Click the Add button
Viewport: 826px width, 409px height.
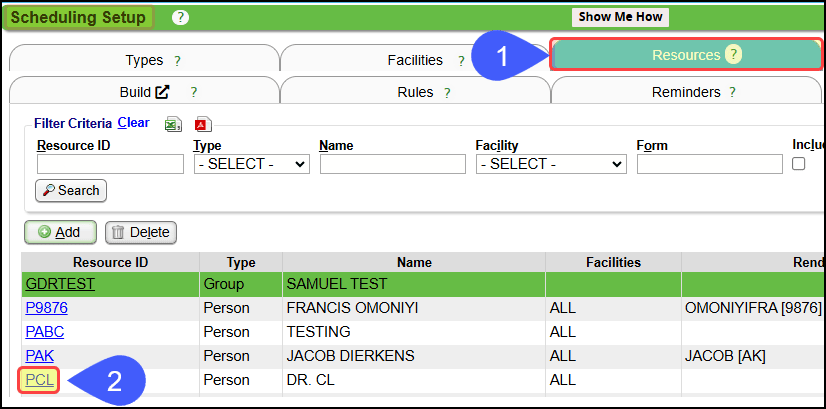coord(61,232)
